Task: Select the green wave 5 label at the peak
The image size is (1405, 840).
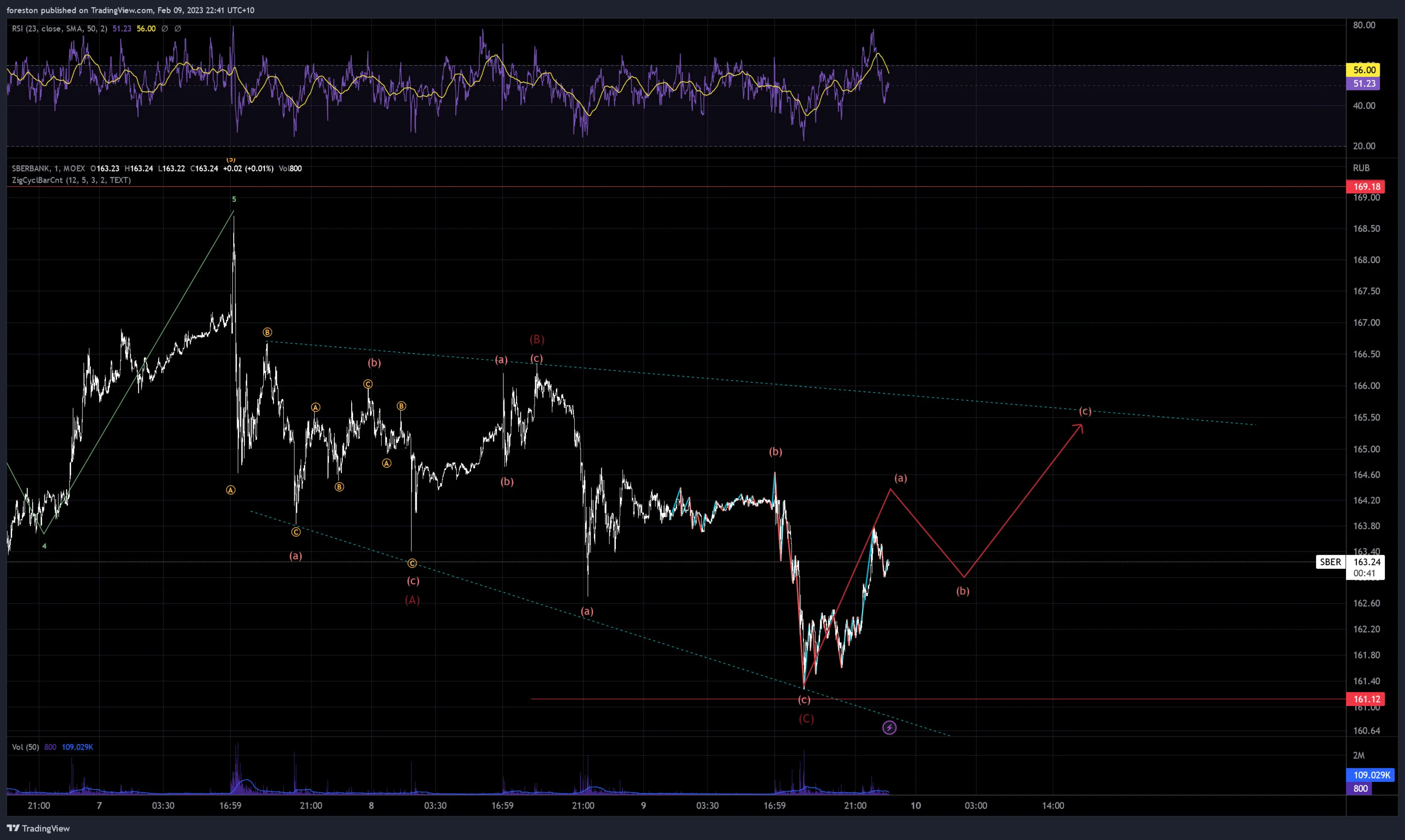Action: [x=234, y=199]
